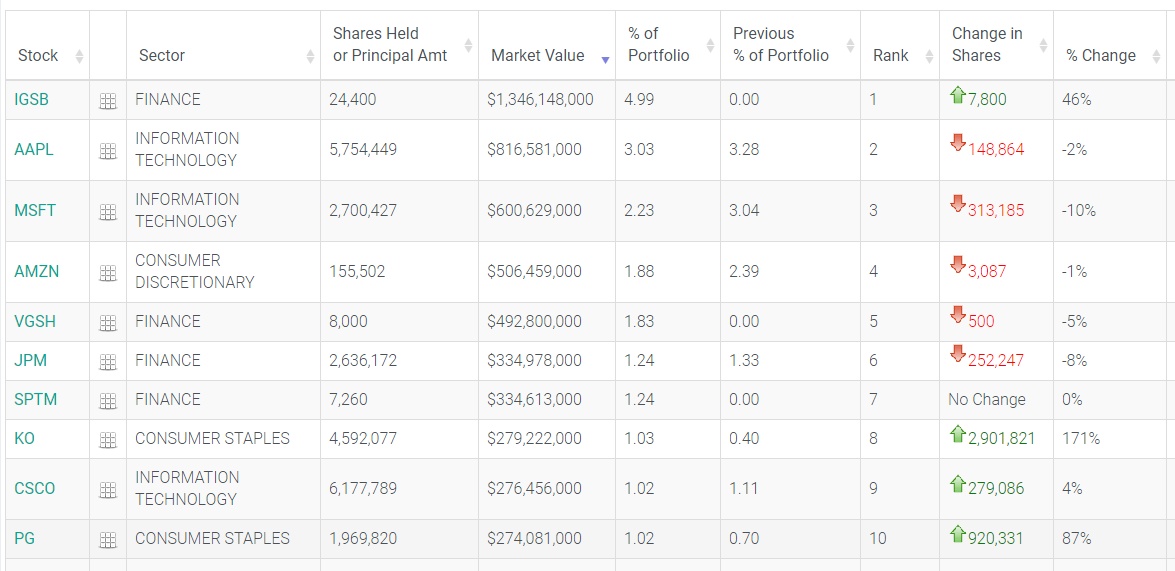Click the Rank column header
Screen dimensions: 1175x571
tap(891, 56)
